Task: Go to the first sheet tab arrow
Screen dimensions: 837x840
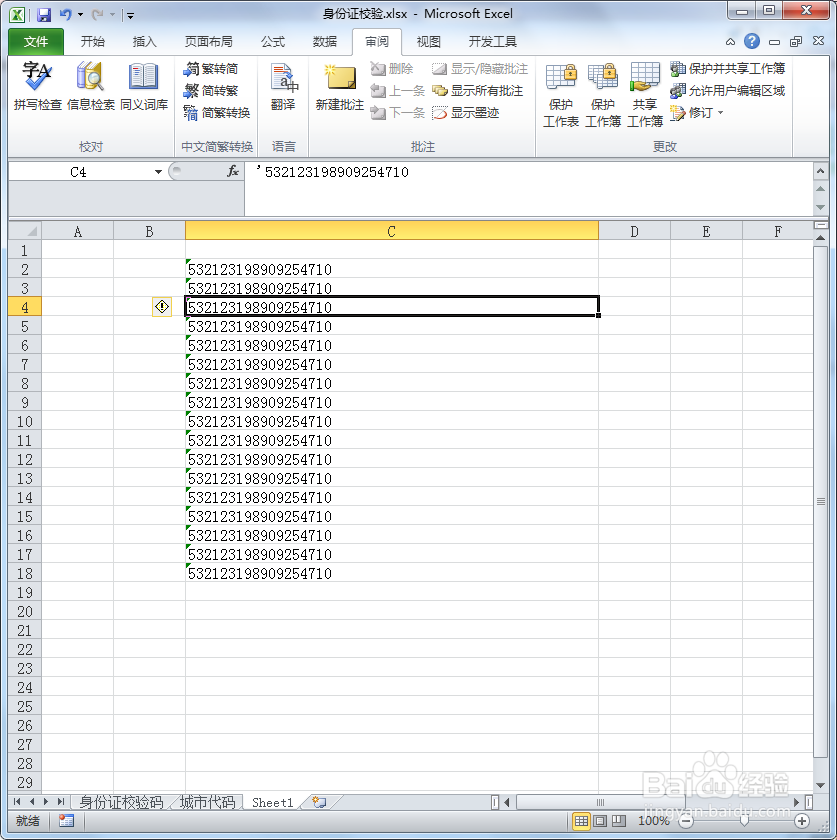Action: click(x=17, y=801)
